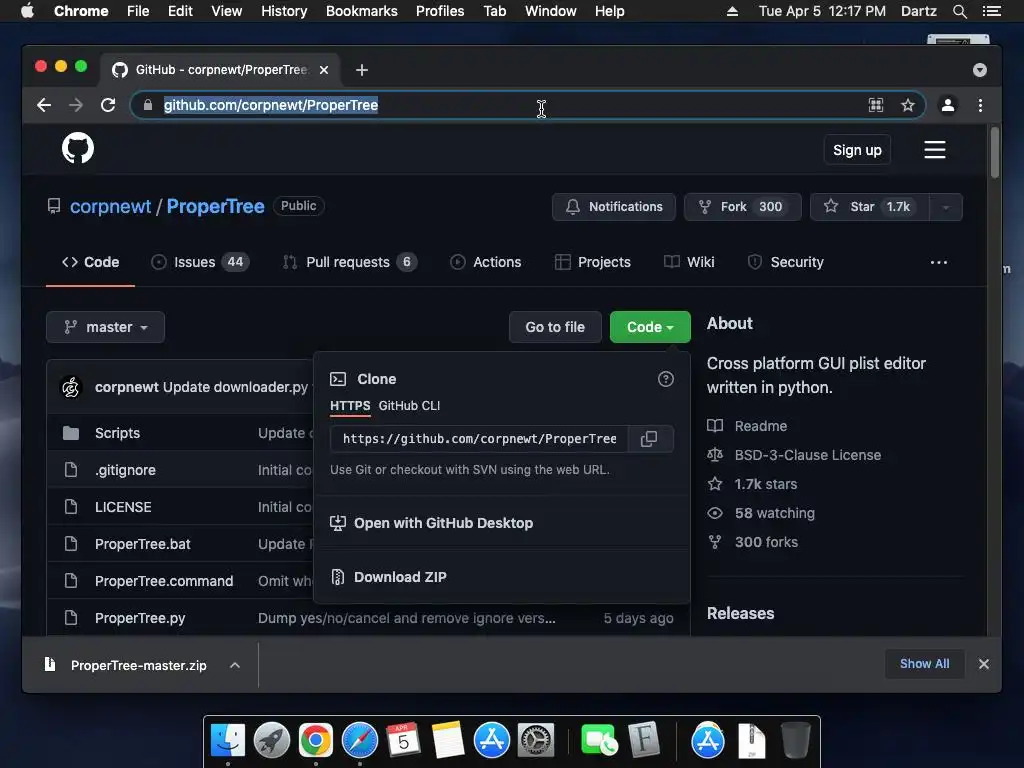Open the Profiles menu
The height and width of the screenshot is (768, 1024).
(440, 11)
